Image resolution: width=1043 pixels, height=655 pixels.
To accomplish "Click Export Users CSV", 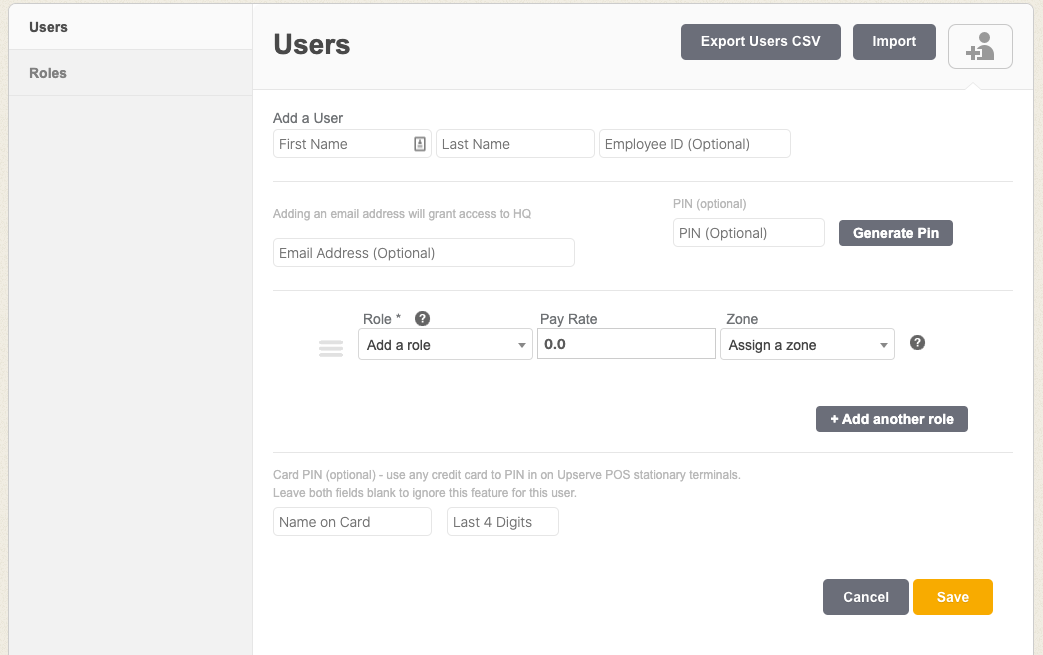I will (x=760, y=41).
